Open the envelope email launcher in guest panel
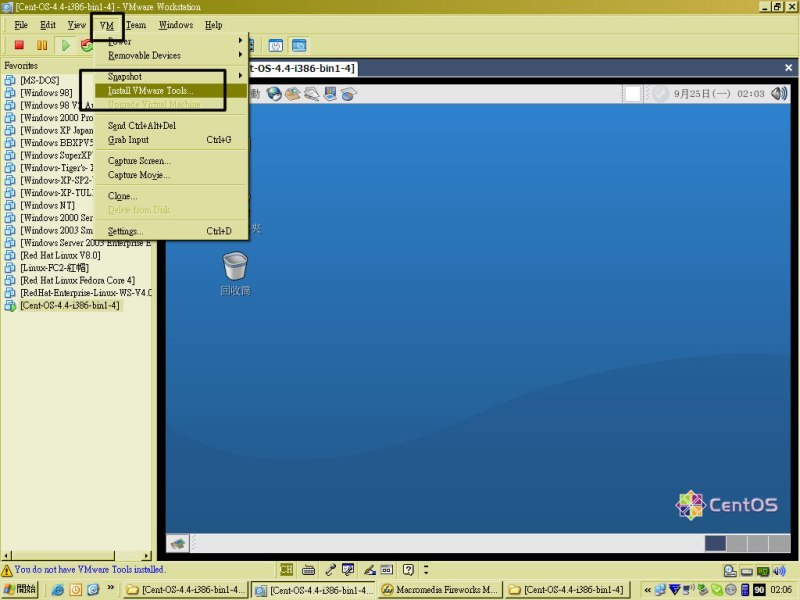Screen dimensions: 800x600 pyautogui.click(x=293, y=94)
